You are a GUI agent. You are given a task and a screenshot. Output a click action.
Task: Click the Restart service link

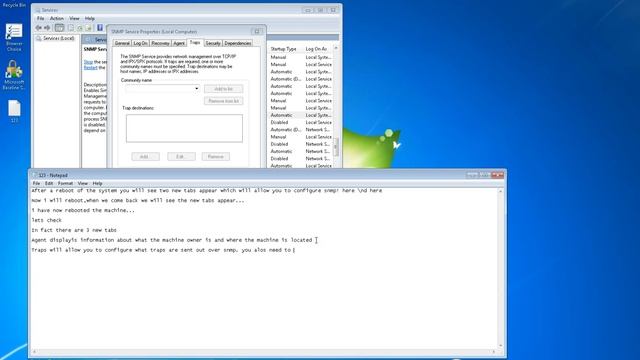(x=91, y=68)
